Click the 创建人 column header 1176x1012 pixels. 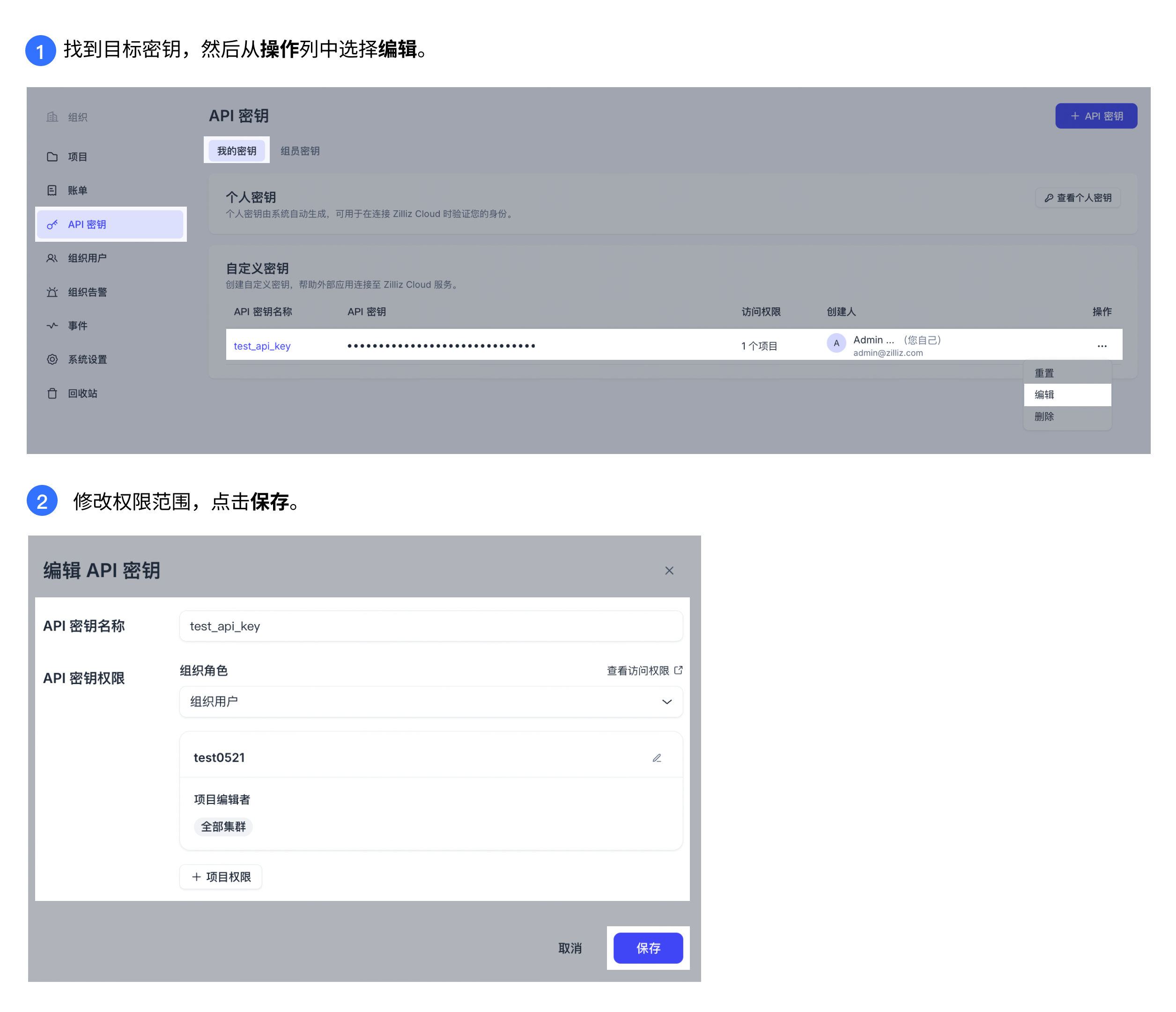tap(841, 312)
